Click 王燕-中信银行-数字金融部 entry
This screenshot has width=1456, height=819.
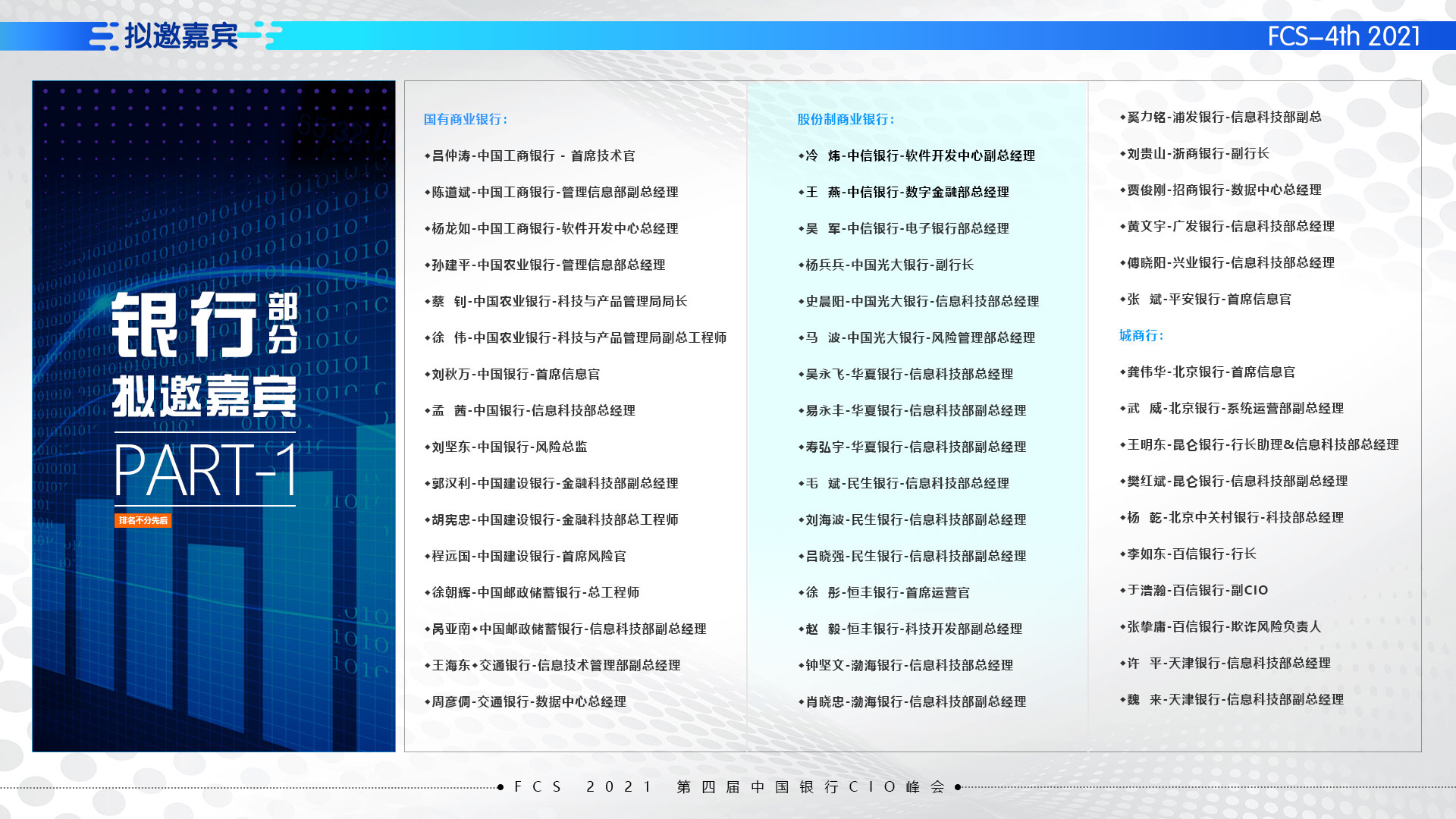[904, 192]
